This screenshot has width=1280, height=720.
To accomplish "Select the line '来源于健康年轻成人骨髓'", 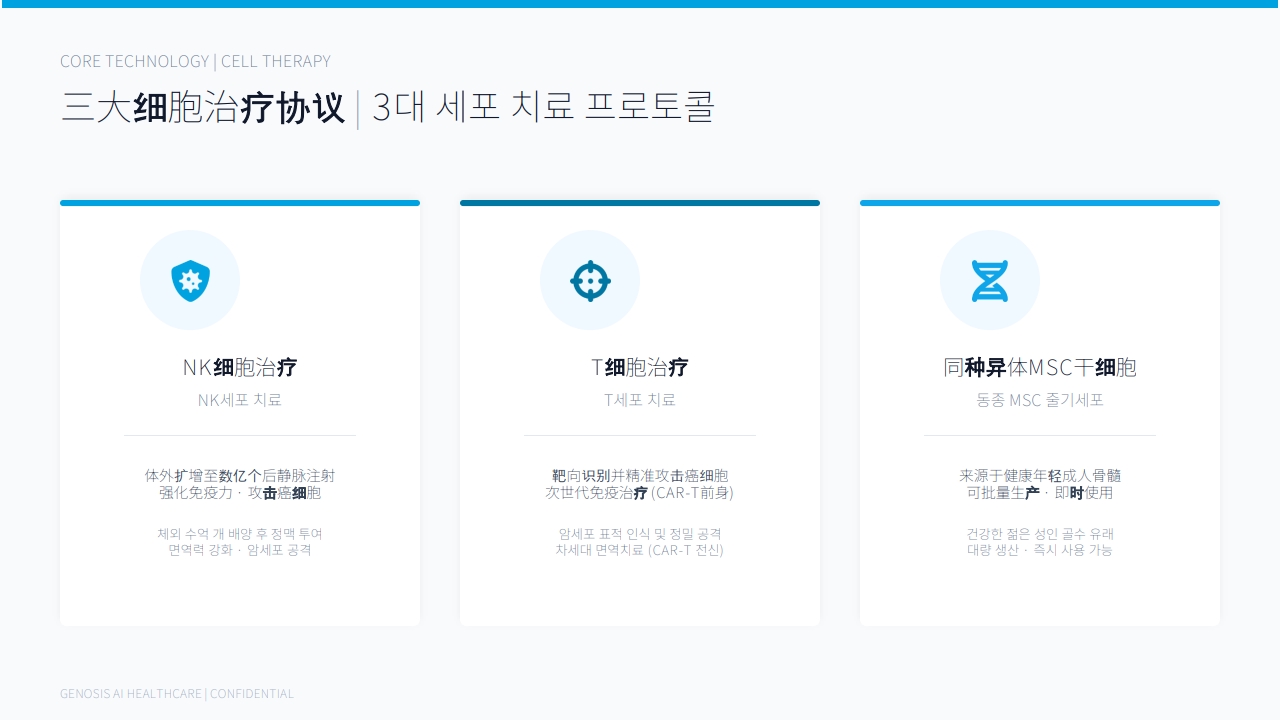I will point(1040,476).
